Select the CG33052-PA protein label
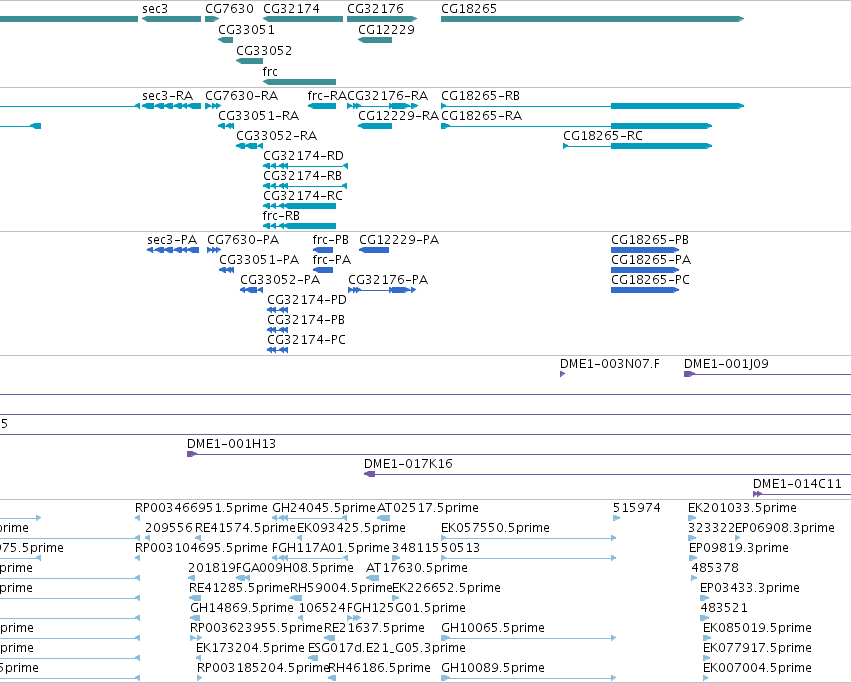 pos(280,280)
